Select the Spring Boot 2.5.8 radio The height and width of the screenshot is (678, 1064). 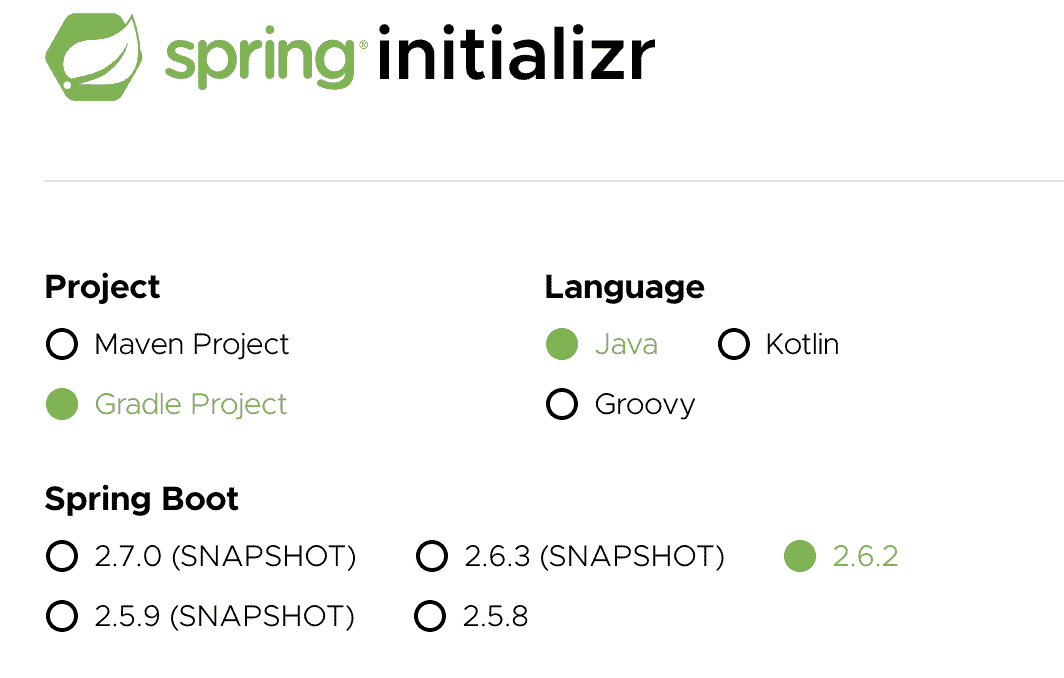pyautogui.click(x=429, y=617)
